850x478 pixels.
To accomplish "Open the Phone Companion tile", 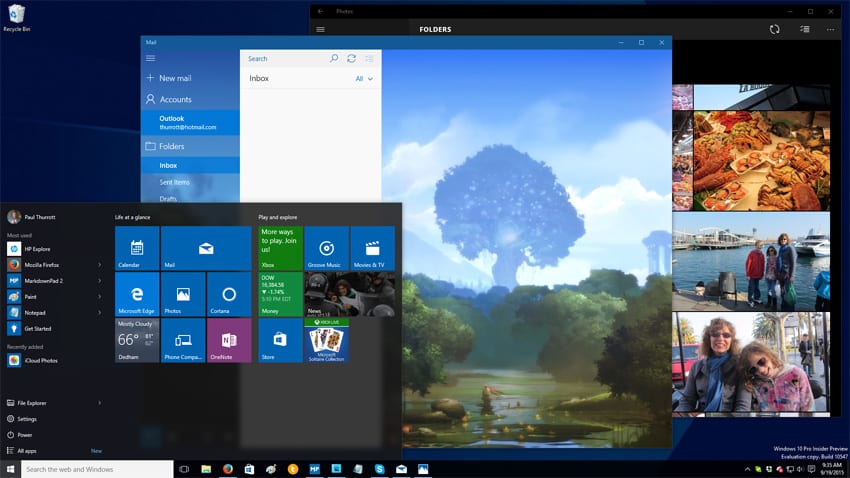I will pyautogui.click(x=183, y=340).
